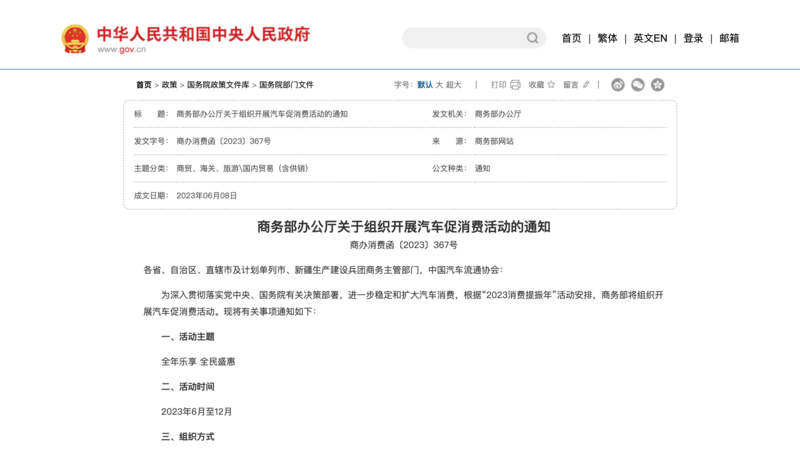
Task: Click the national emblem logo
Action: [75, 39]
